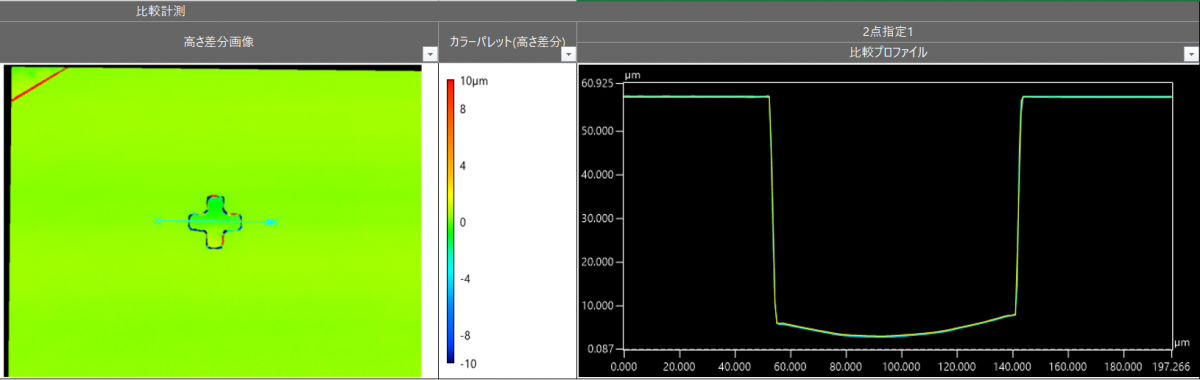Click the blue bottom of the color scale bar
The image size is (1200, 380).
click(451, 355)
